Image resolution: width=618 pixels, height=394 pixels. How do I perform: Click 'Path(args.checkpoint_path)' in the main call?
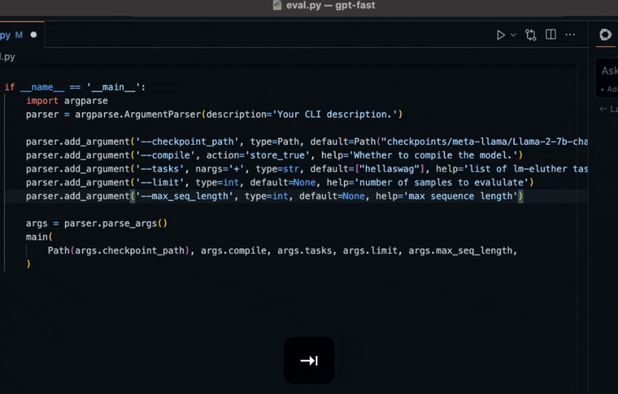(x=118, y=251)
